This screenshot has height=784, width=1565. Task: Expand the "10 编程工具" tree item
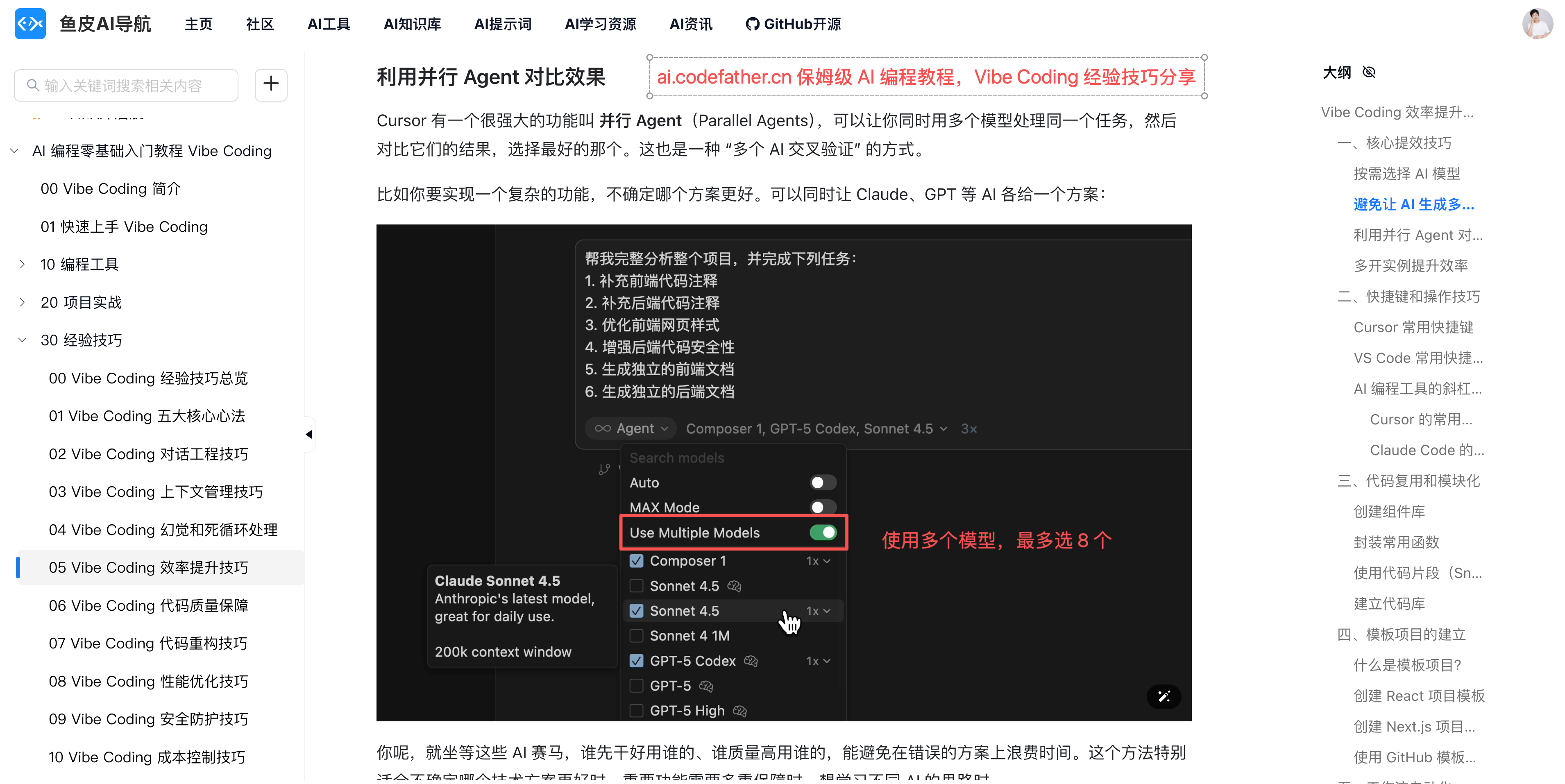[23, 264]
